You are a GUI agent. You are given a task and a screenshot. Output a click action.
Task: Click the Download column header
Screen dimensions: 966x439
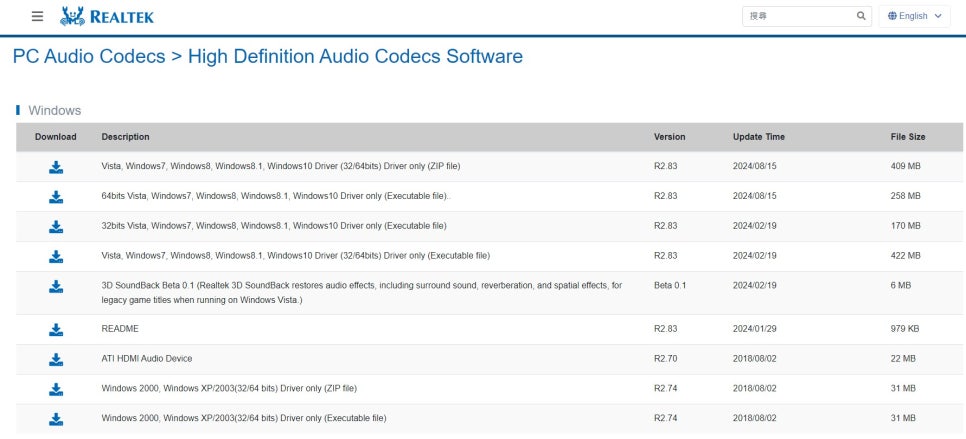point(56,137)
